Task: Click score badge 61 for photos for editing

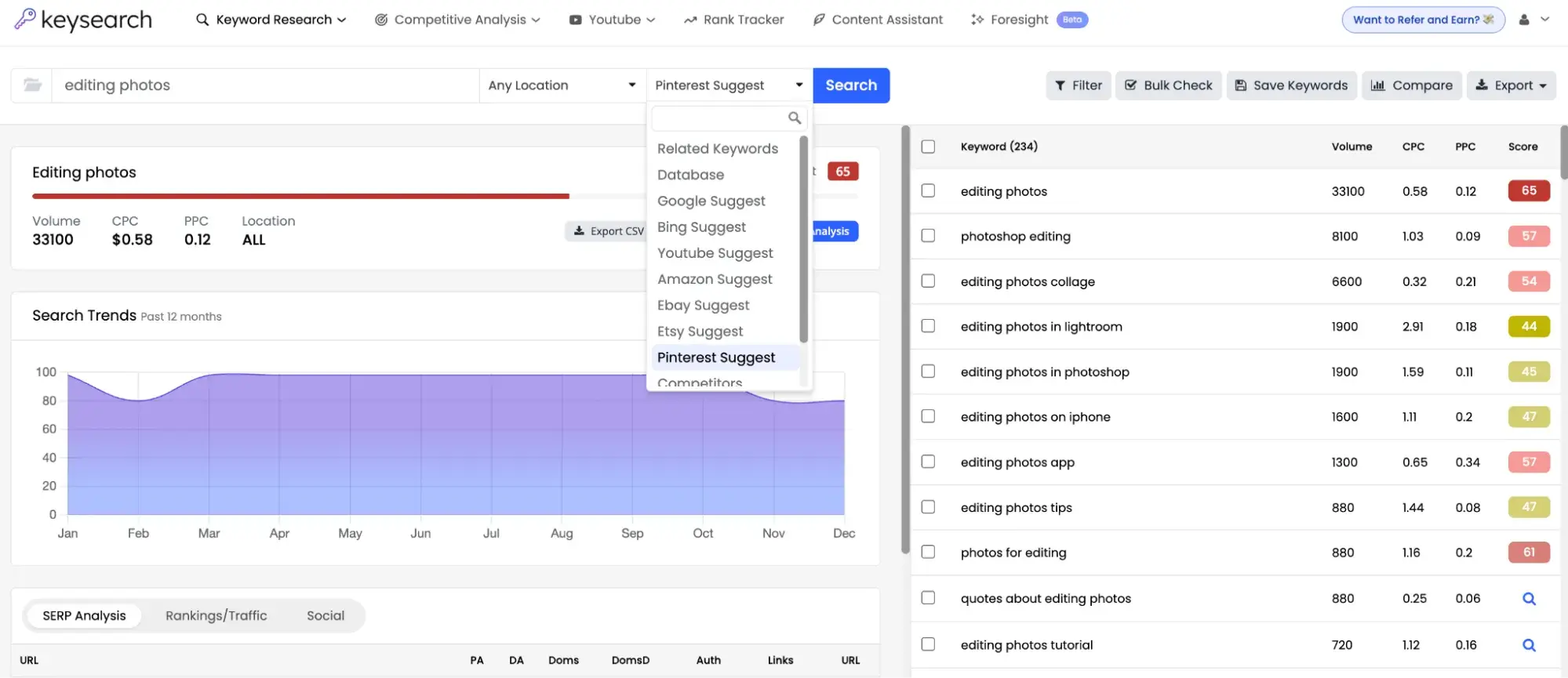Action: coord(1529,553)
